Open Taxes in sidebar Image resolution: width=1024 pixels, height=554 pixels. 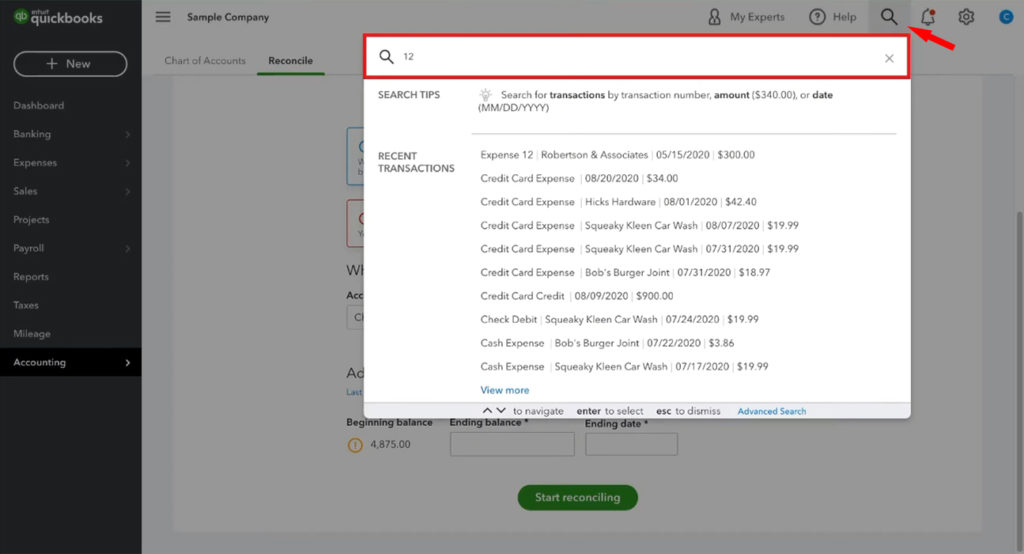click(x=25, y=305)
